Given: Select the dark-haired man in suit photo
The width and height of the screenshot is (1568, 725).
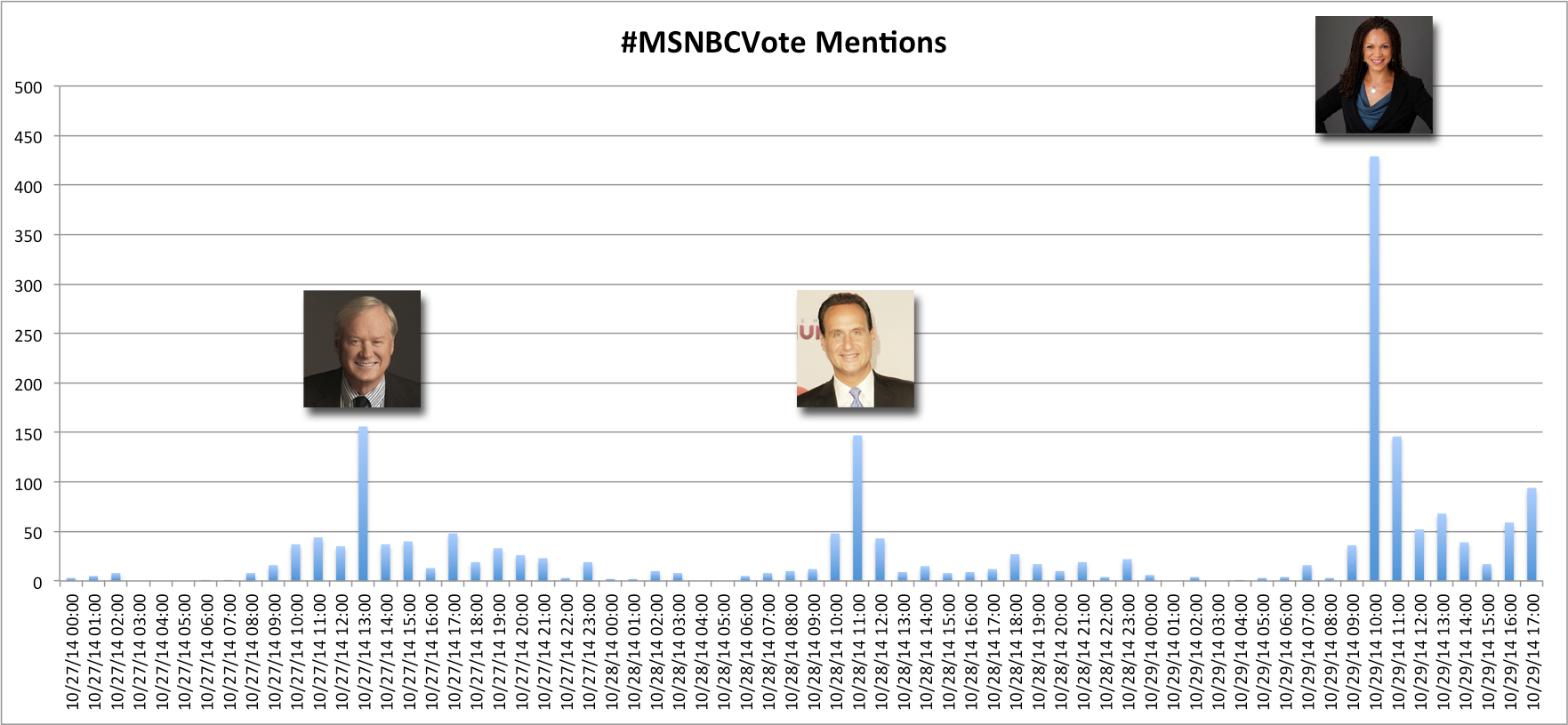Looking at the screenshot, I should click(856, 349).
